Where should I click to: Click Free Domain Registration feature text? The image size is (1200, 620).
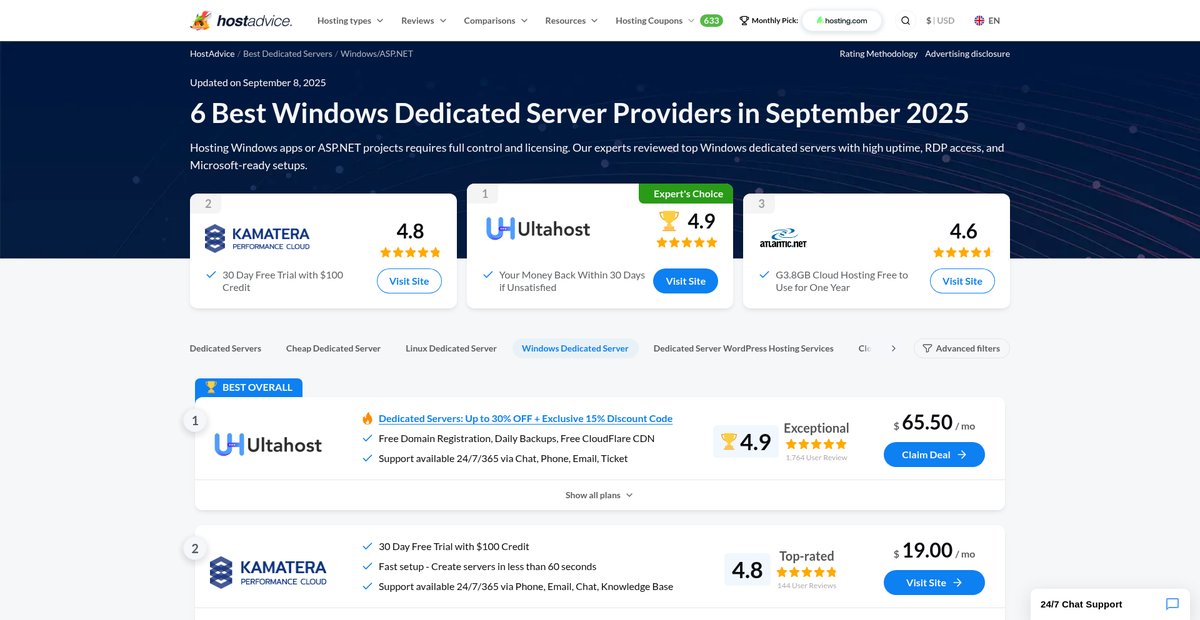517,438
